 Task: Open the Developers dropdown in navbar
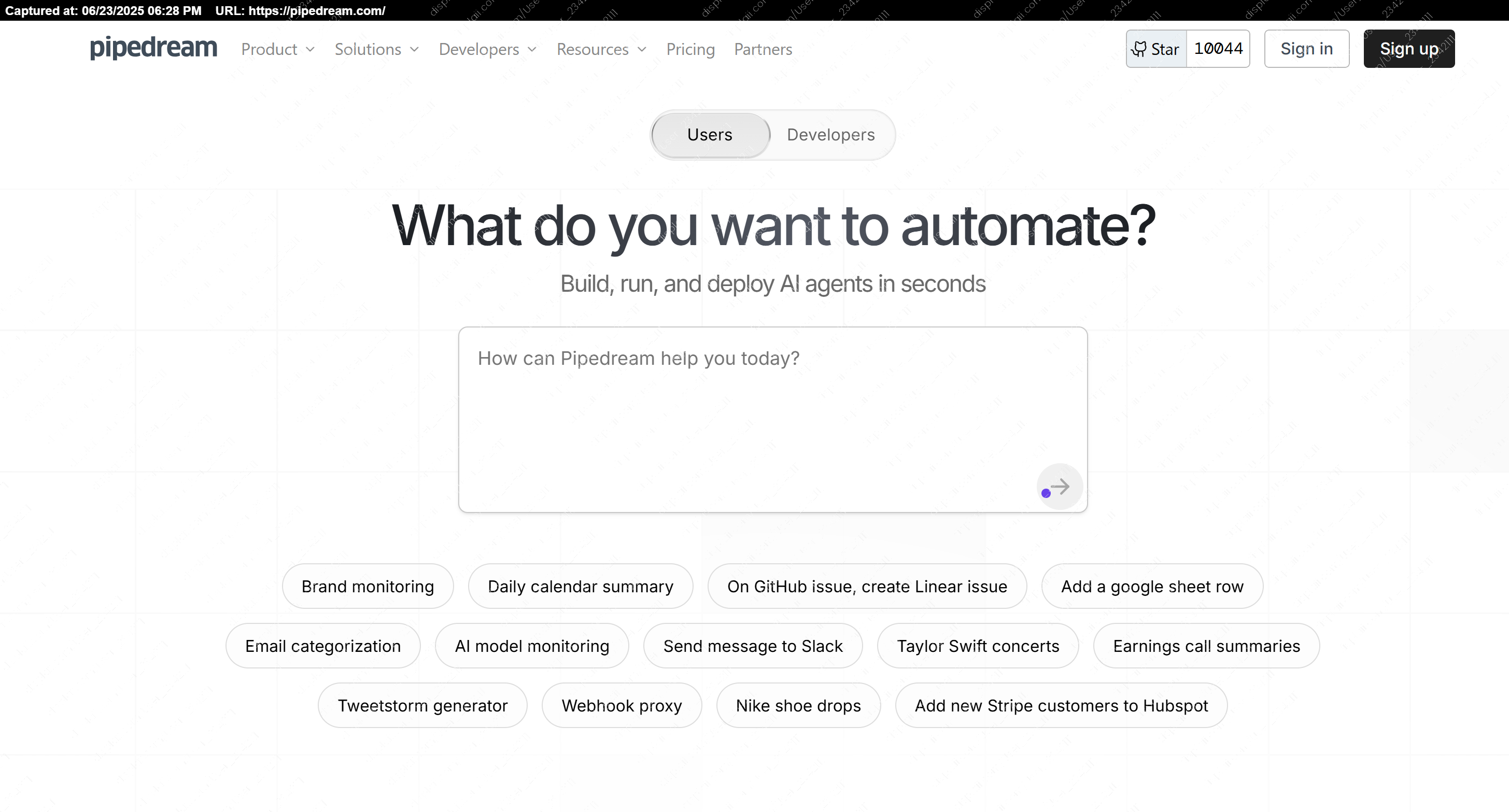click(488, 49)
